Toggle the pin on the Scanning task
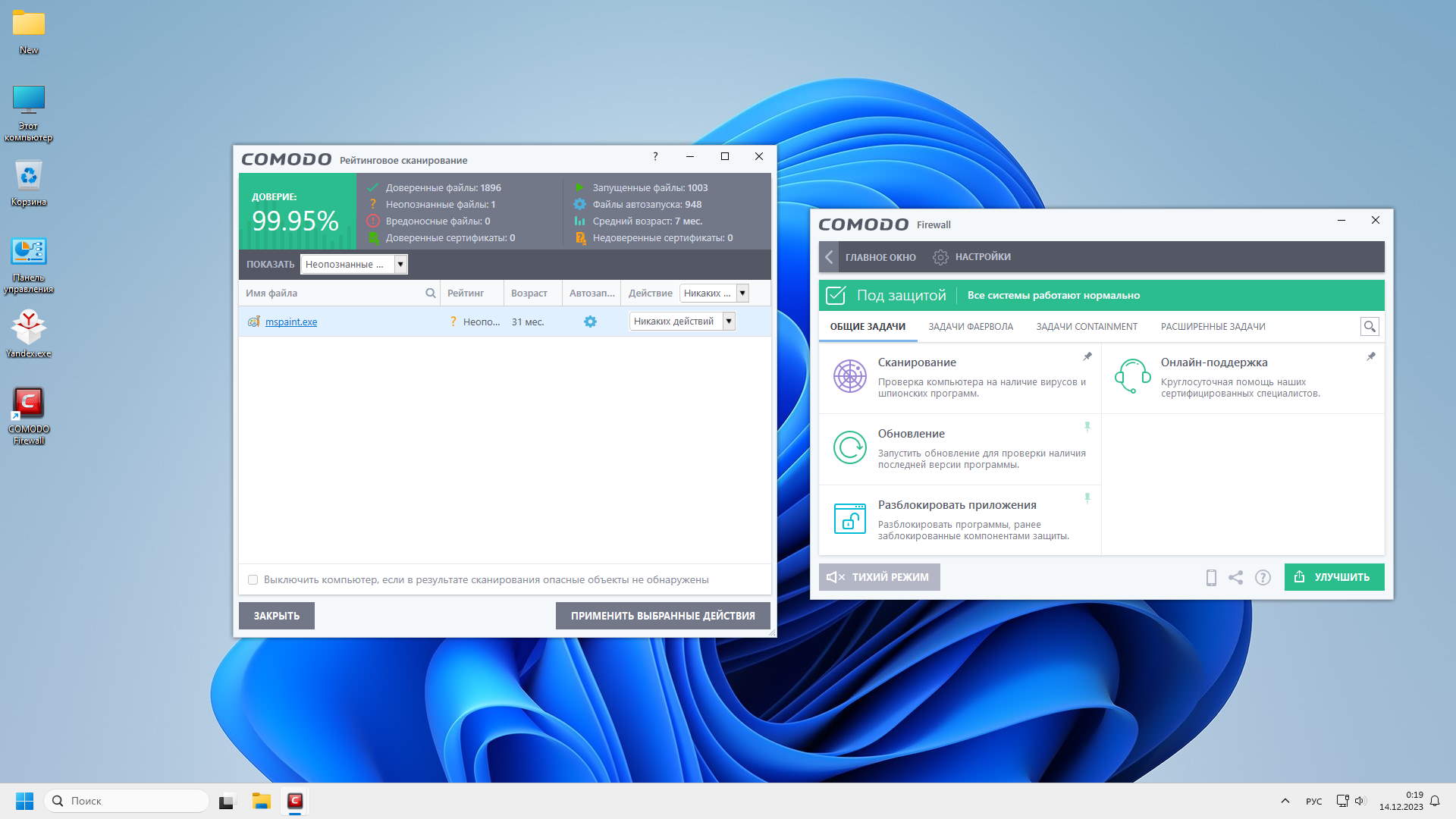 1087,356
